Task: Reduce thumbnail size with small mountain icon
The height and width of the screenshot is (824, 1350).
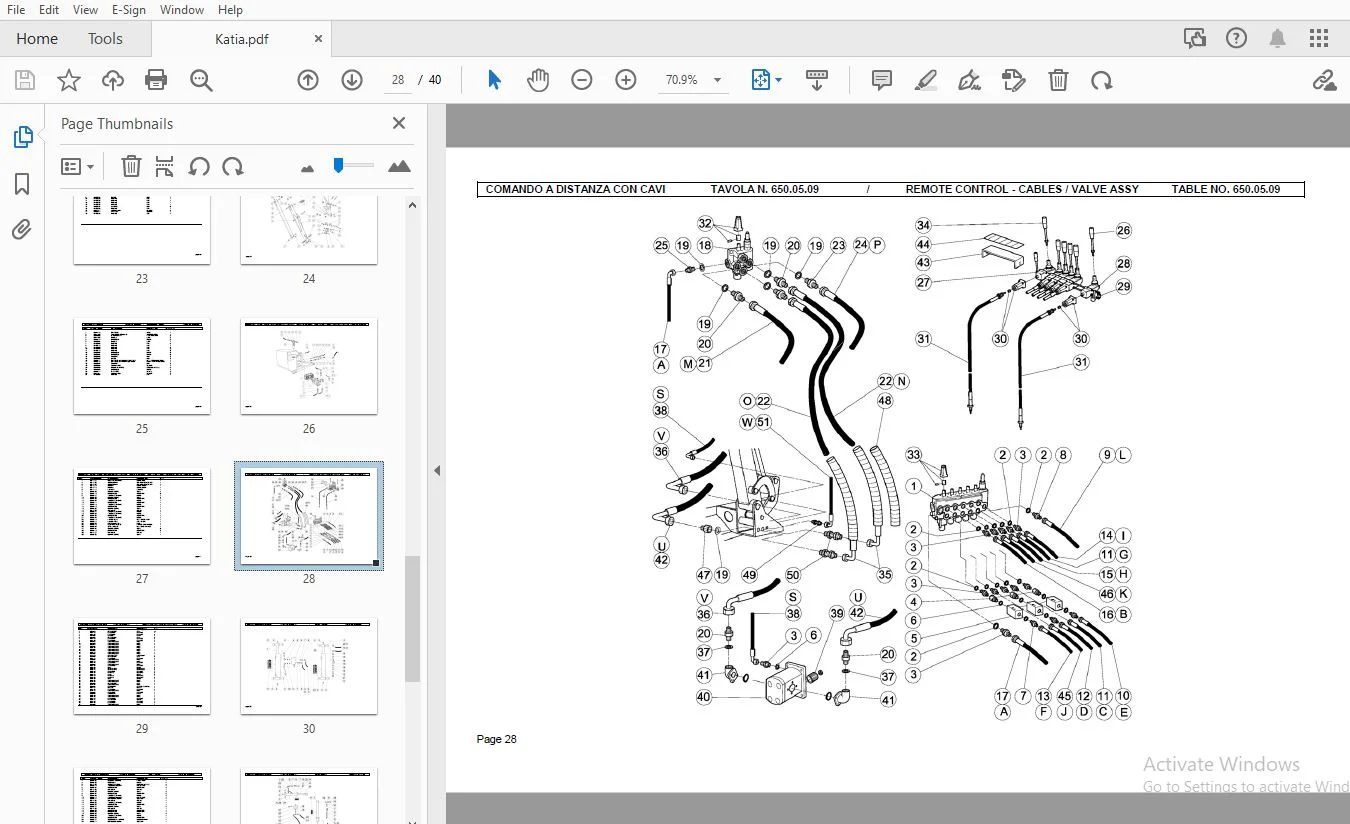Action: pos(307,168)
